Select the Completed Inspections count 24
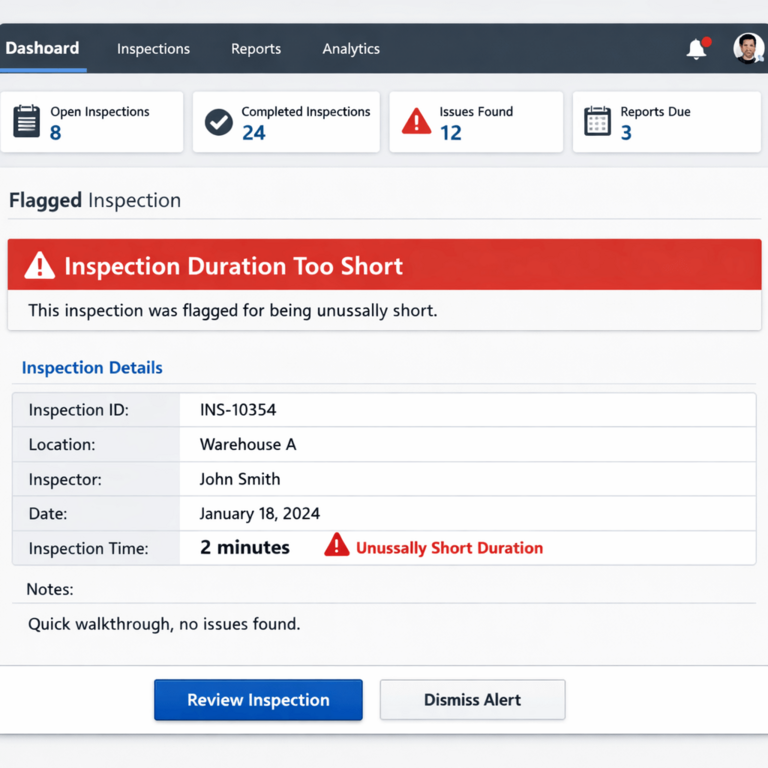This screenshot has width=768, height=768. [254, 133]
